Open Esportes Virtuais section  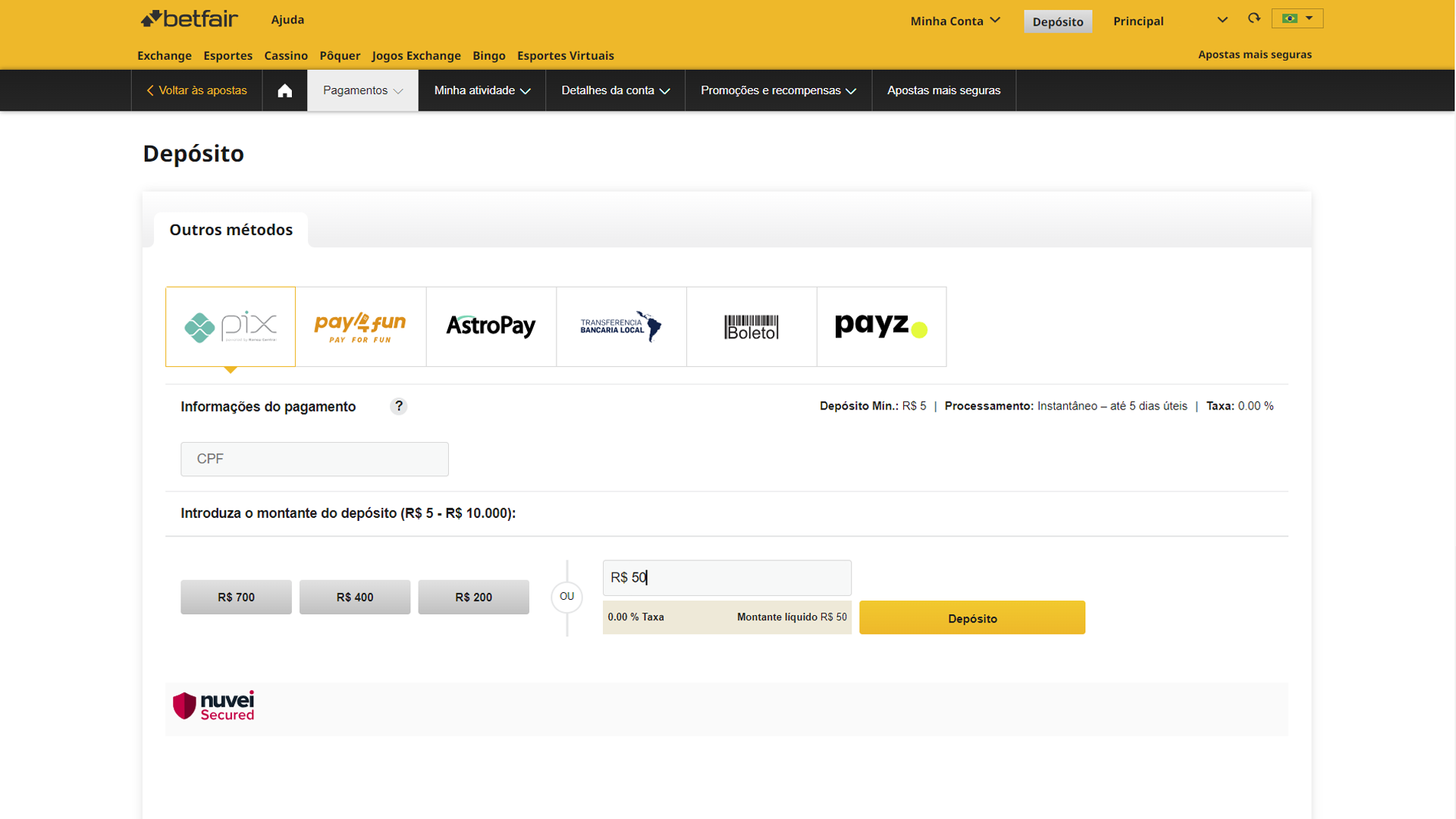pos(566,55)
